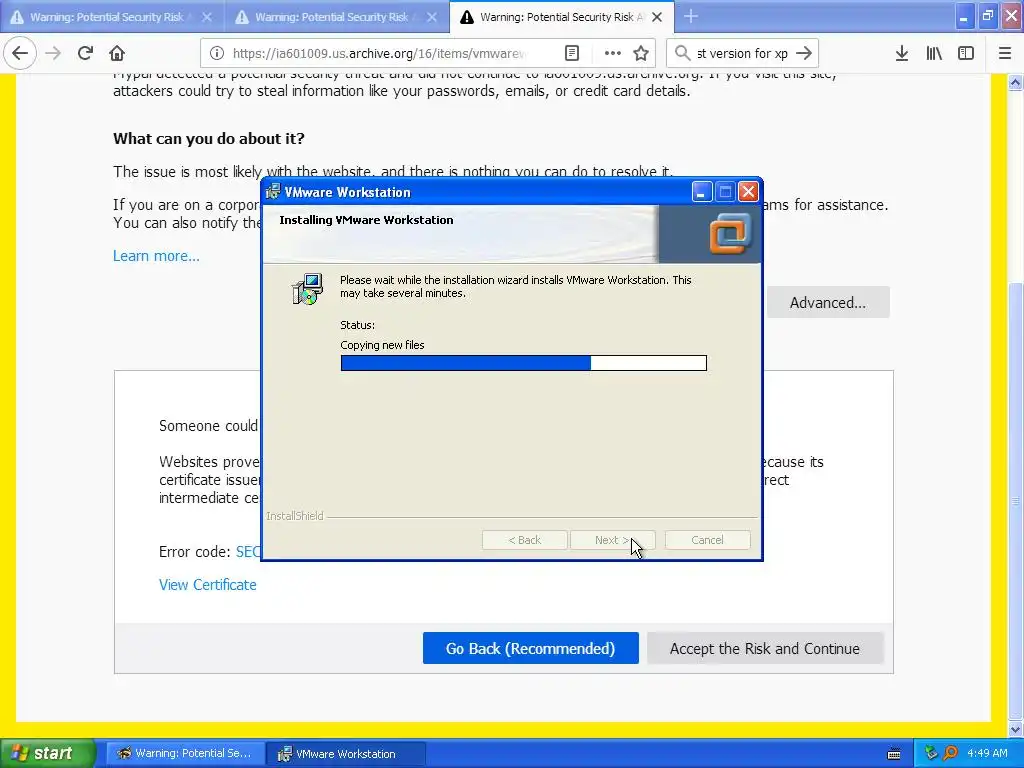Close the second Warning tab

point(432,17)
